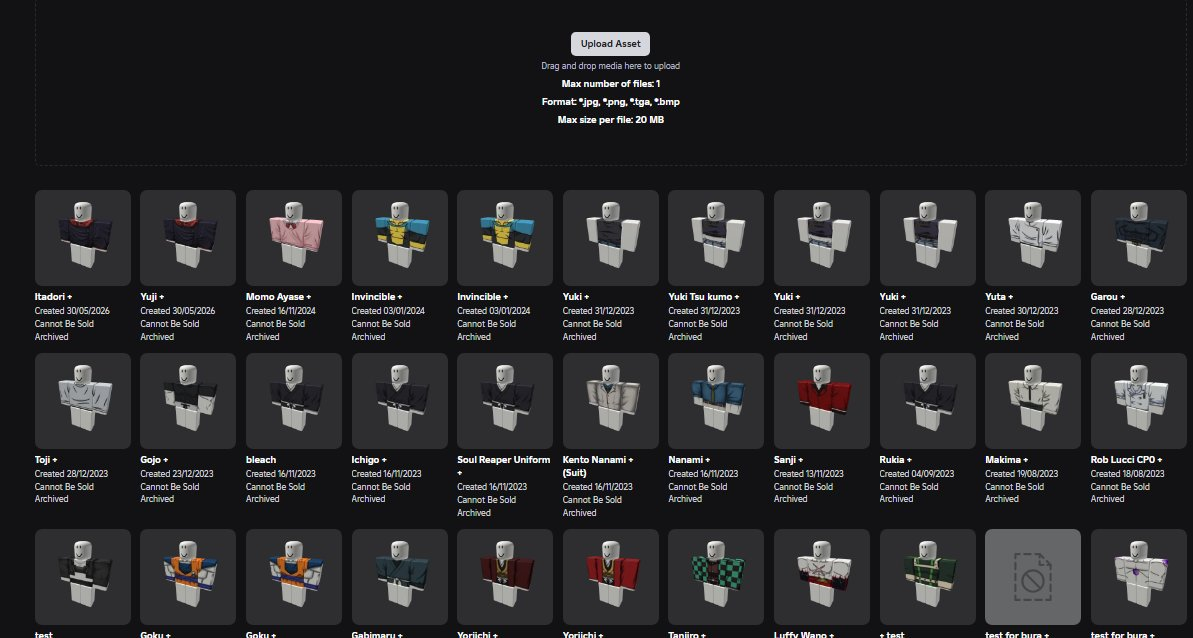
Task: Click the Kento Nanami + (Suit) name
Action: tap(598, 466)
